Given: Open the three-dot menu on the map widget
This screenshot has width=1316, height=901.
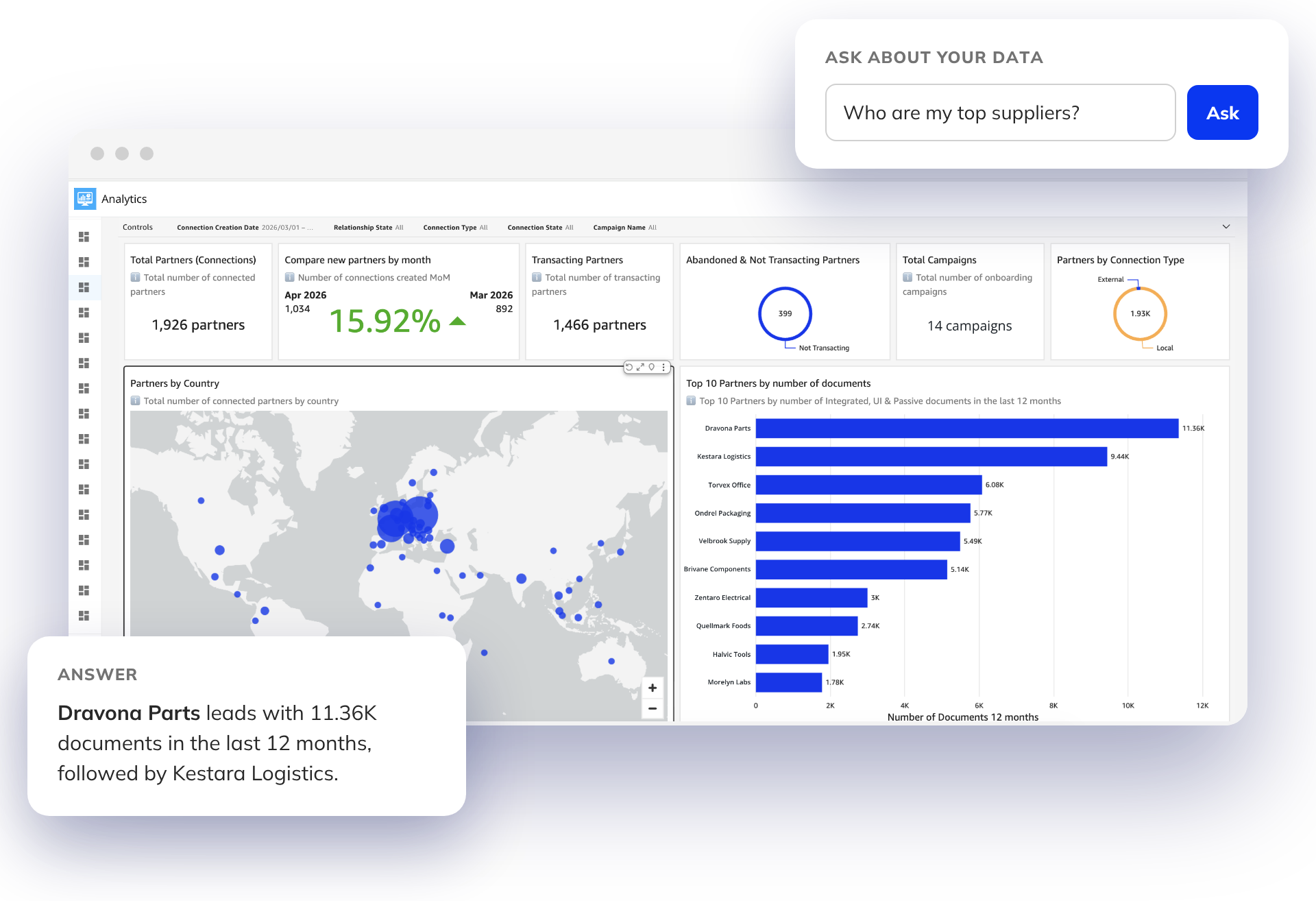Looking at the screenshot, I should click(x=663, y=368).
